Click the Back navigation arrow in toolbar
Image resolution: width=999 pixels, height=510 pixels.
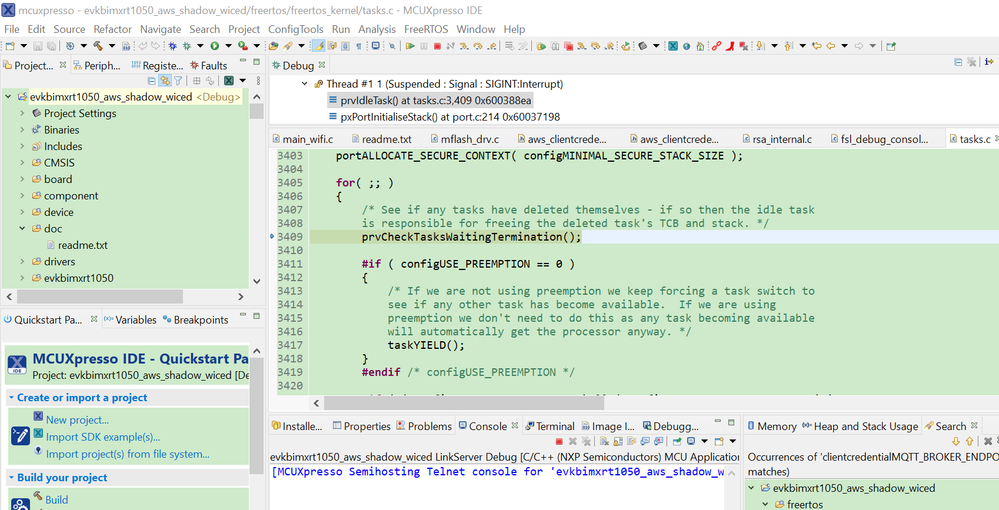click(x=831, y=46)
